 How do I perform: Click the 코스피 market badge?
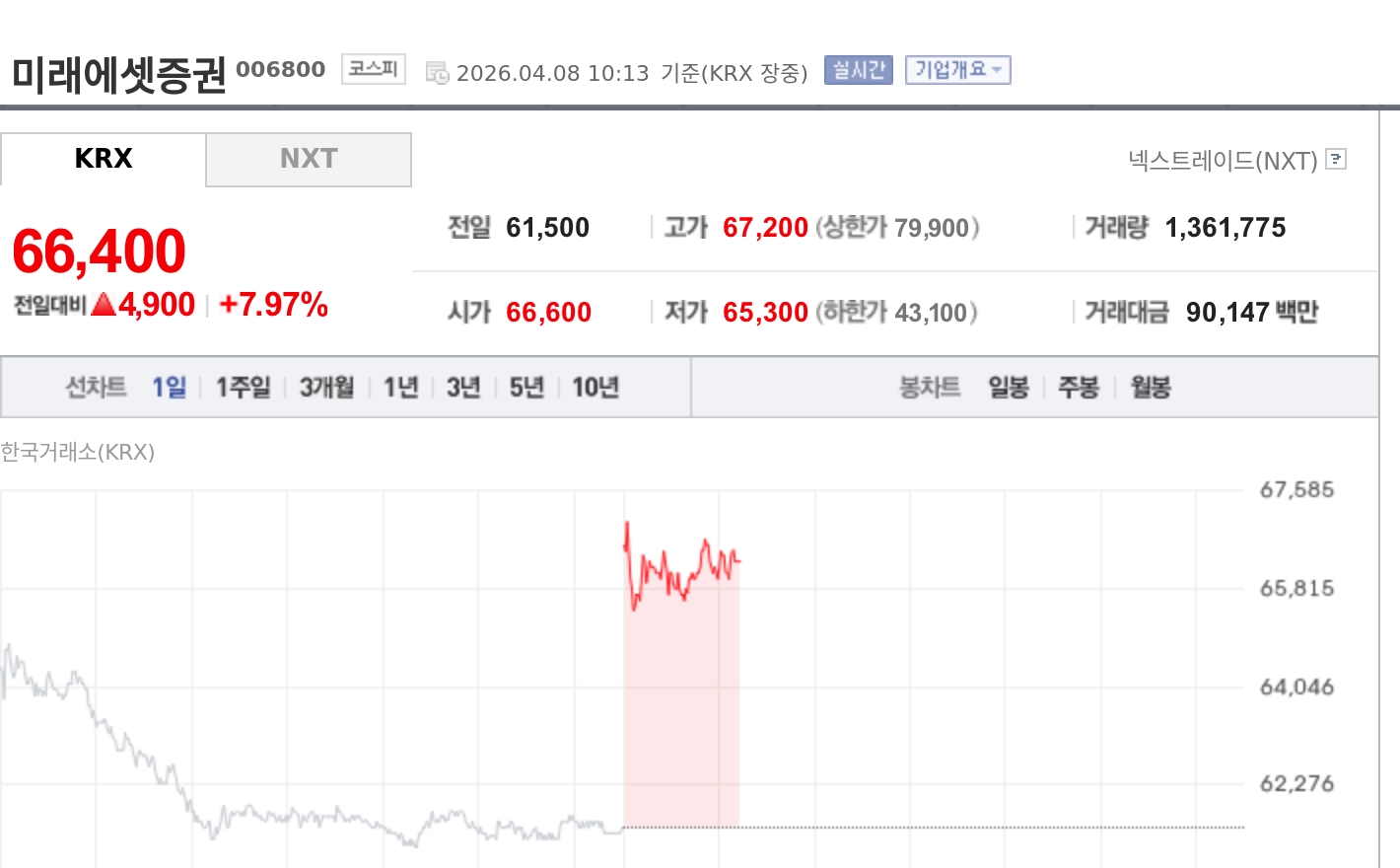pos(372,69)
